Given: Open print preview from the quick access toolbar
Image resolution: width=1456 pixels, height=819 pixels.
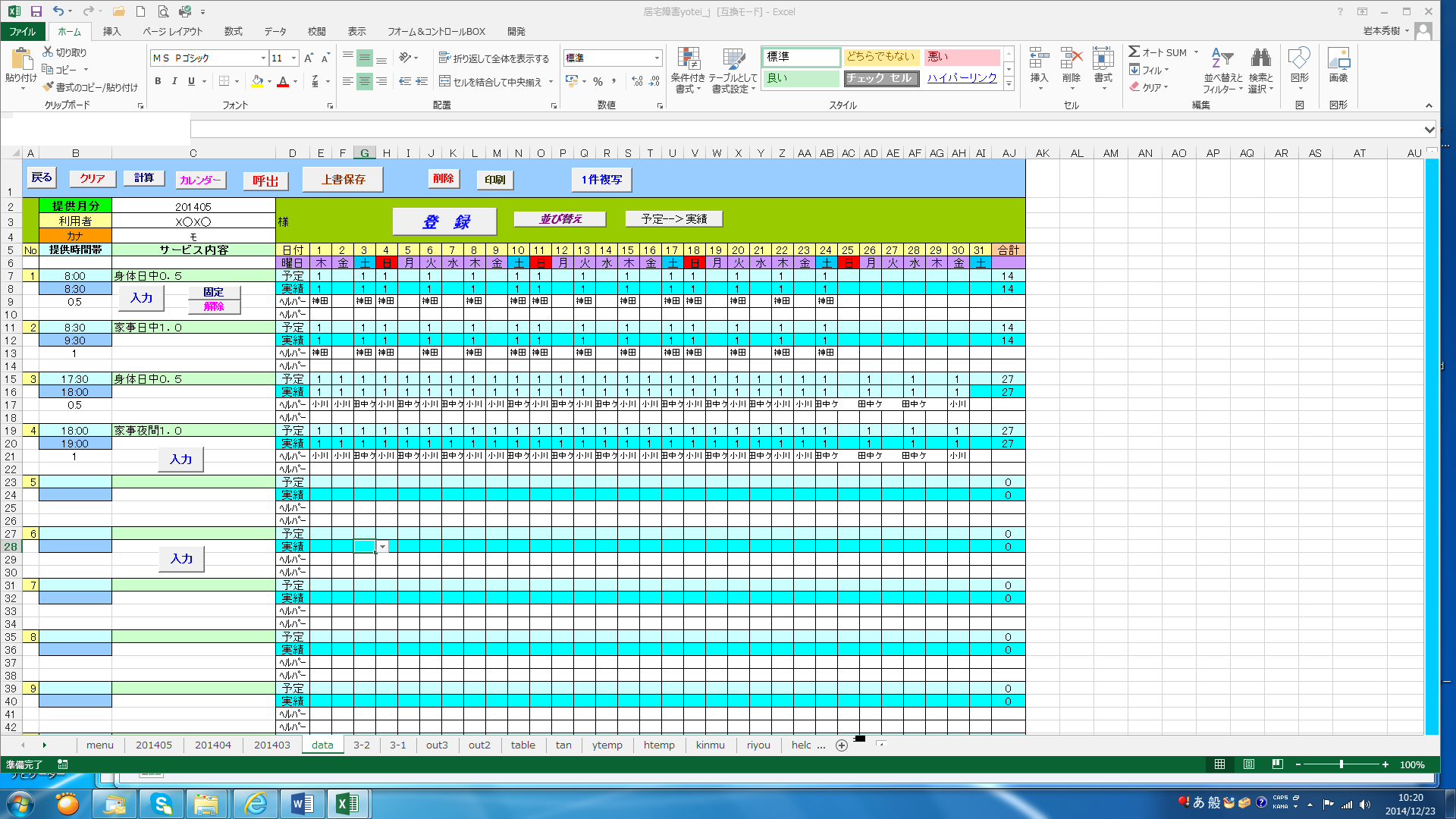Looking at the screenshot, I should click(163, 11).
